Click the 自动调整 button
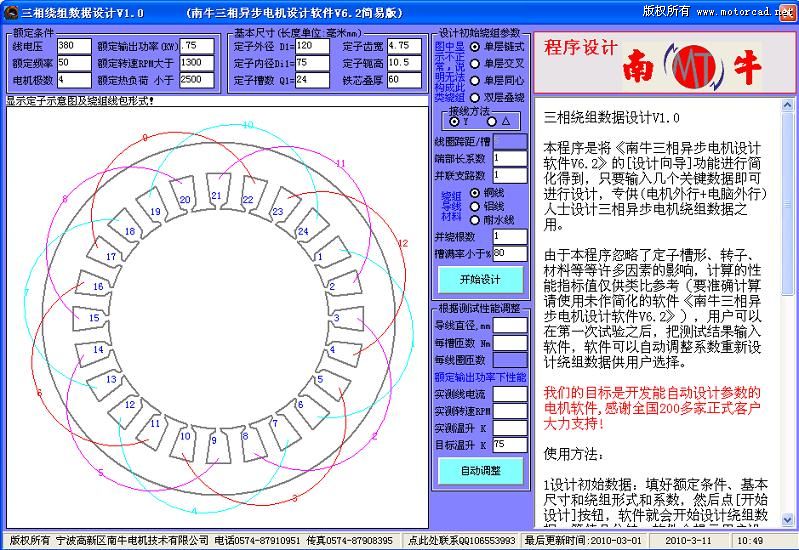Image resolution: width=799 pixels, height=550 pixels. (480, 470)
